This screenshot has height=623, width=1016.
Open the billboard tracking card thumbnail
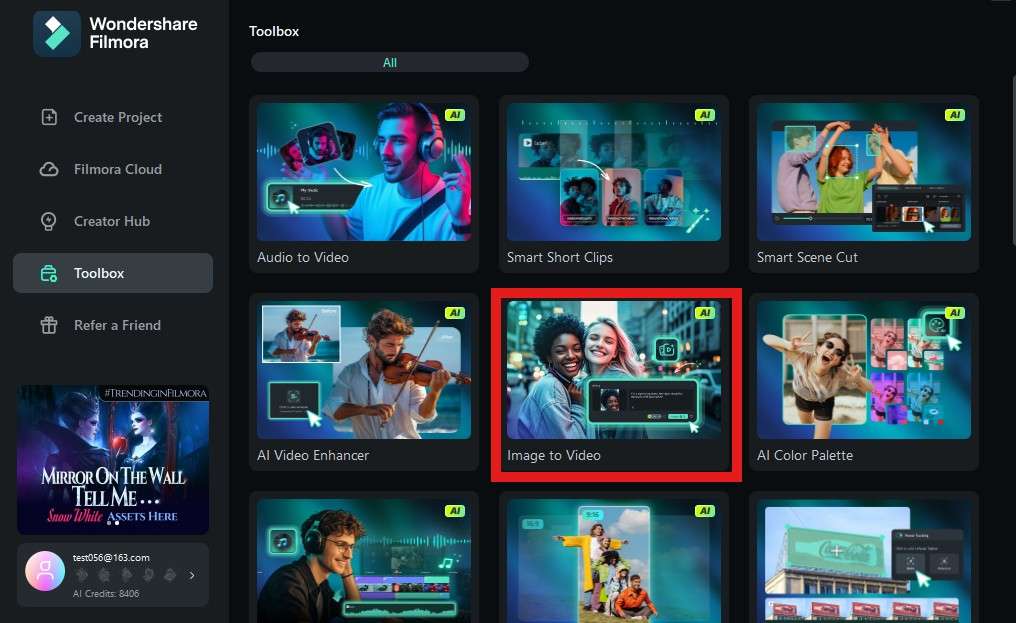864,561
